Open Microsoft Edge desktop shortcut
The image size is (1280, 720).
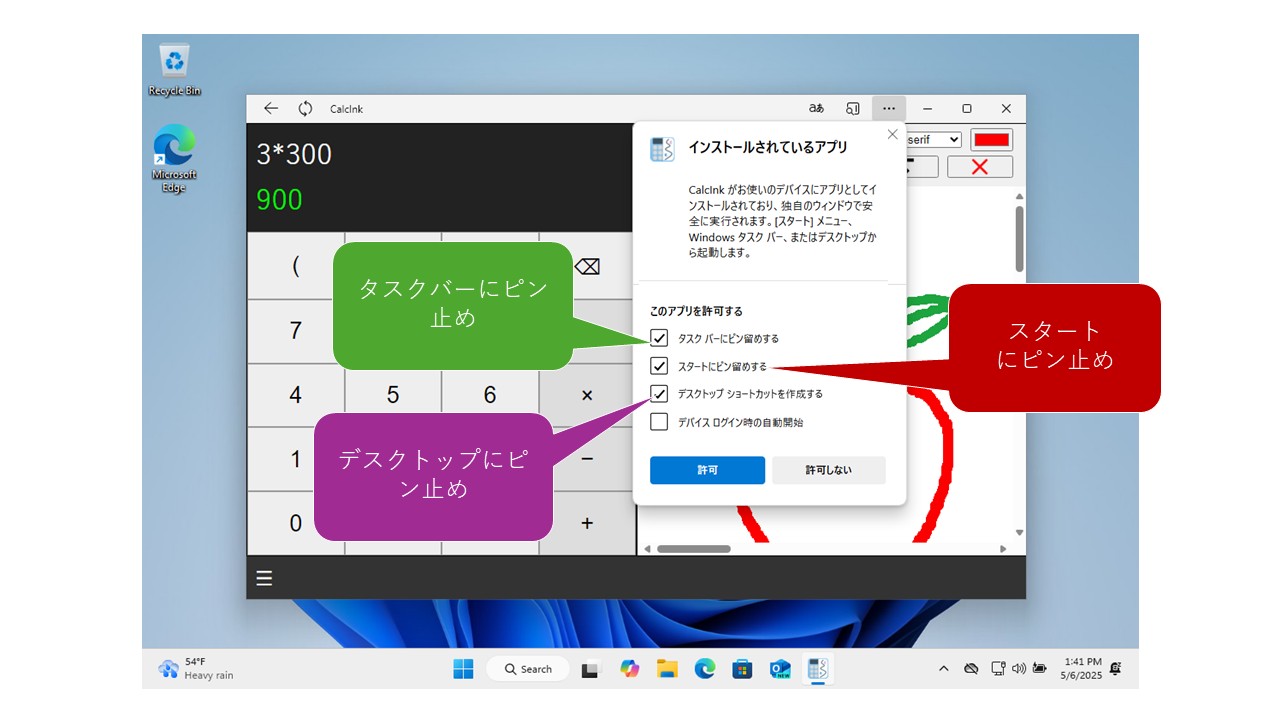[174, 159]
